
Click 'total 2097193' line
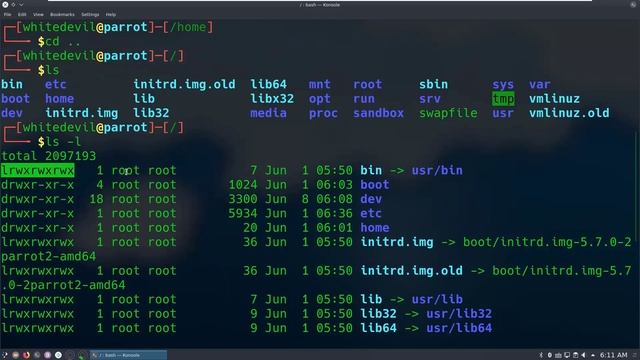tap(49, 156)
